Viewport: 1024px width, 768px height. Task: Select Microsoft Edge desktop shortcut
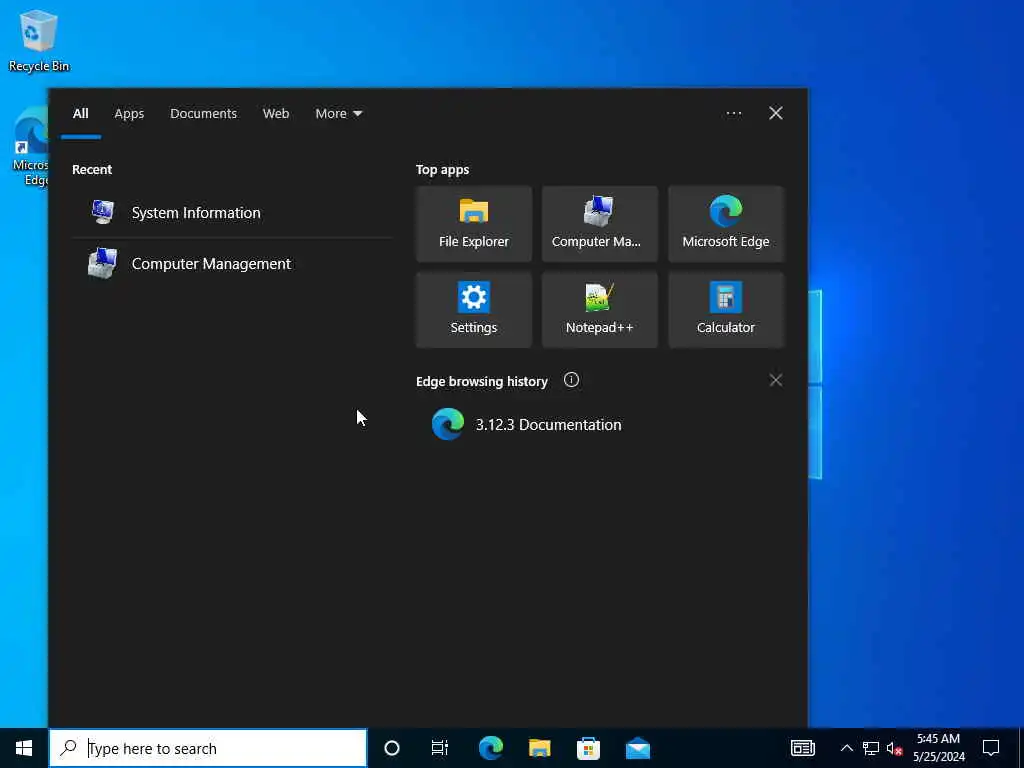(x=29, y=148)
